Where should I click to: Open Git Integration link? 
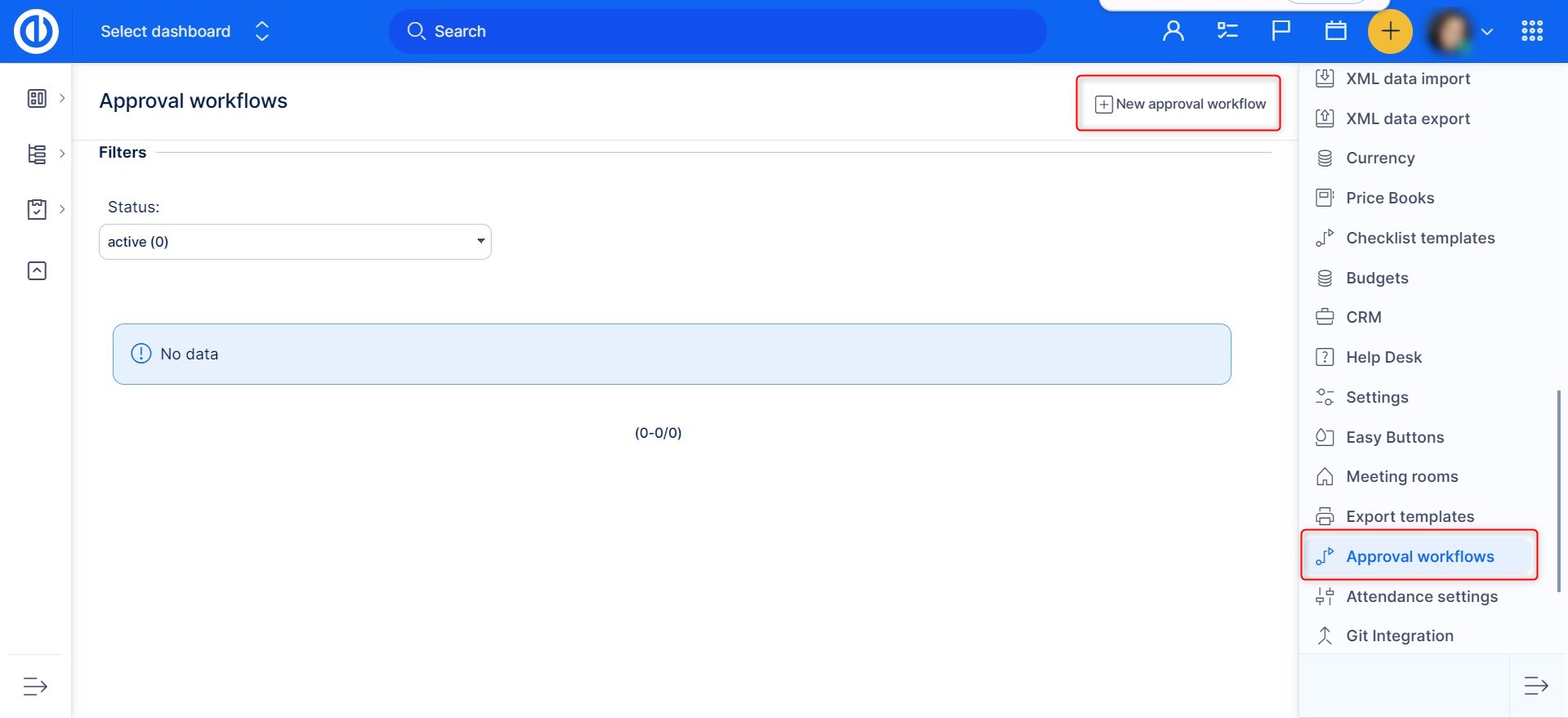coord(1399,635)
